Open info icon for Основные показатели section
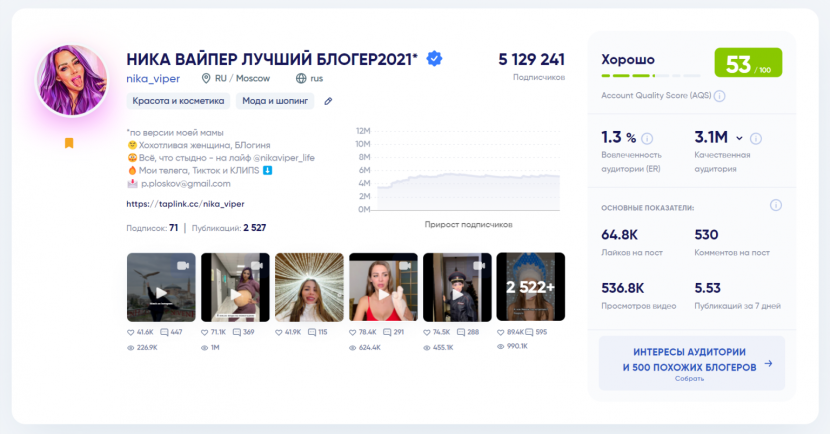This screenshot has height=434, width=830. 775,205
